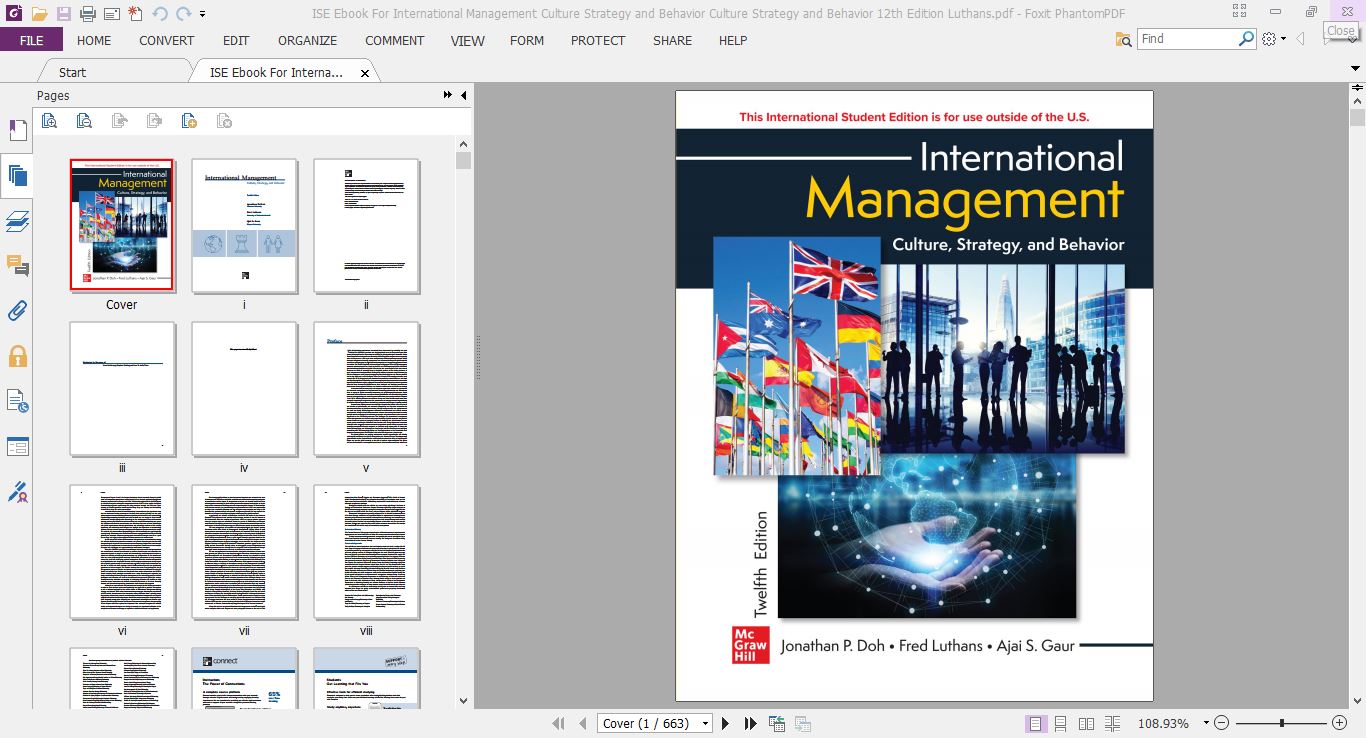The image size is (1366, 738).
Task: Expand the Pages panel with double arrow
Action: pos(447,95)
